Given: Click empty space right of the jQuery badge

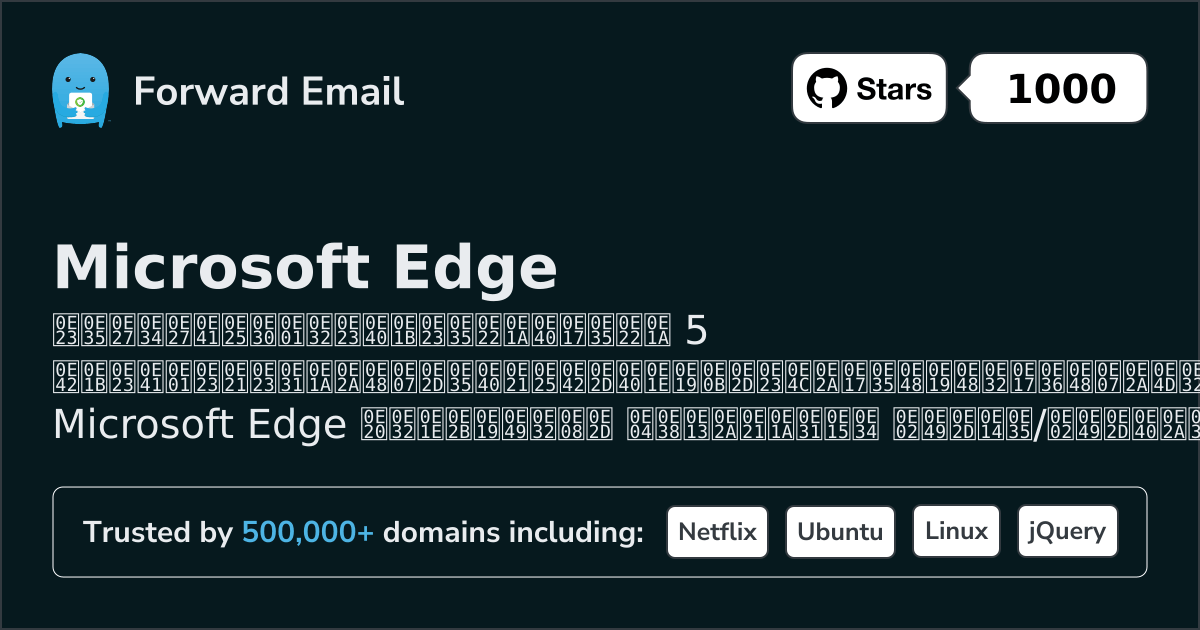Looking at the screenshot, I should pyautogui.click(x=1132, y=531).
